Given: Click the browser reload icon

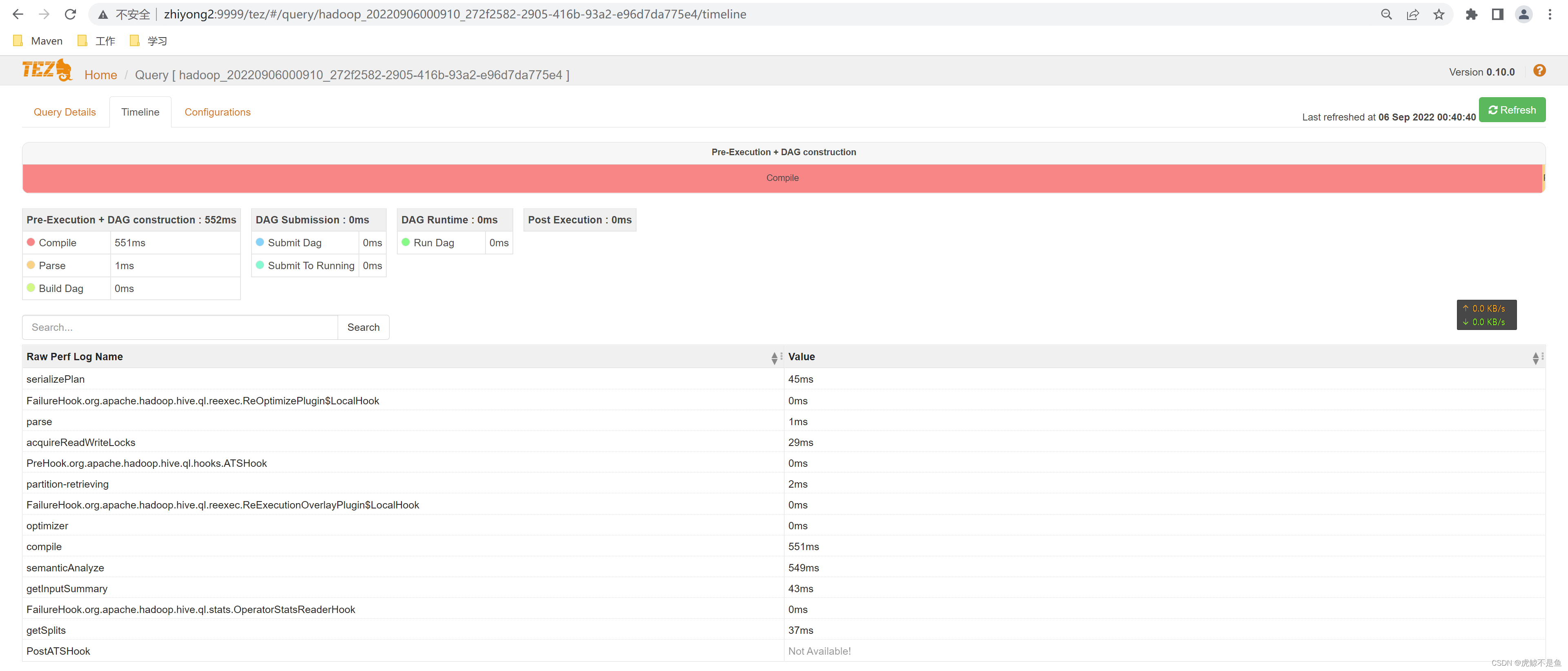Looking at the screenshot, I should (x=71, y=14).
